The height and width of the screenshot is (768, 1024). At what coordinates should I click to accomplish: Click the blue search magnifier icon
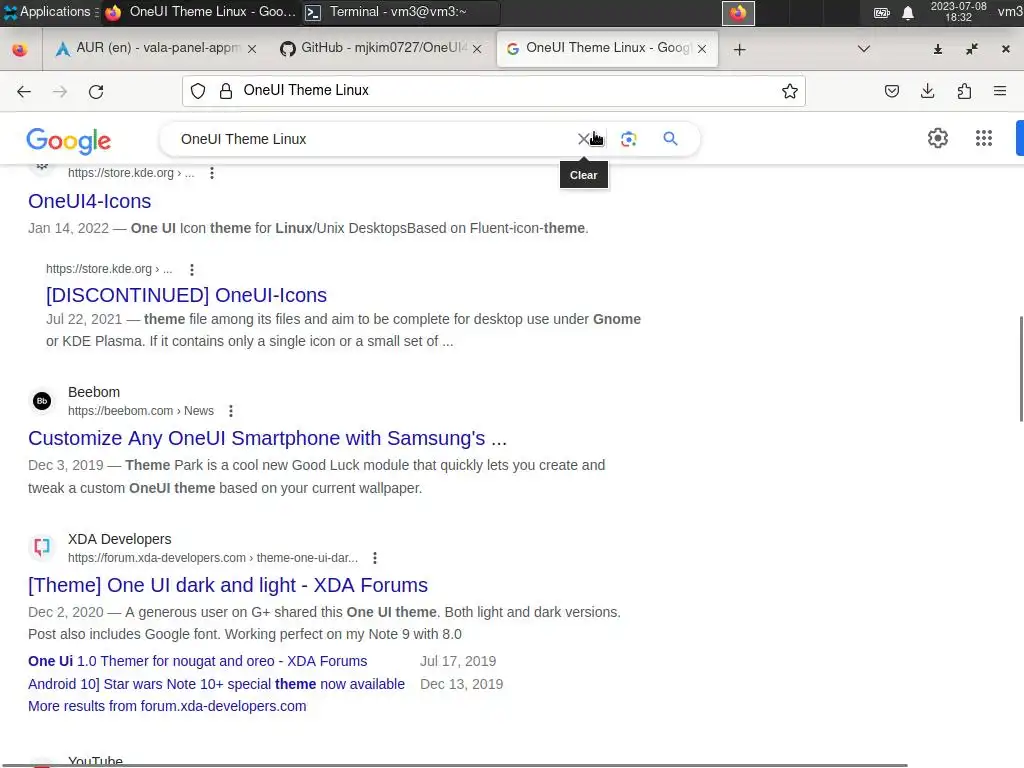[670, 138]
